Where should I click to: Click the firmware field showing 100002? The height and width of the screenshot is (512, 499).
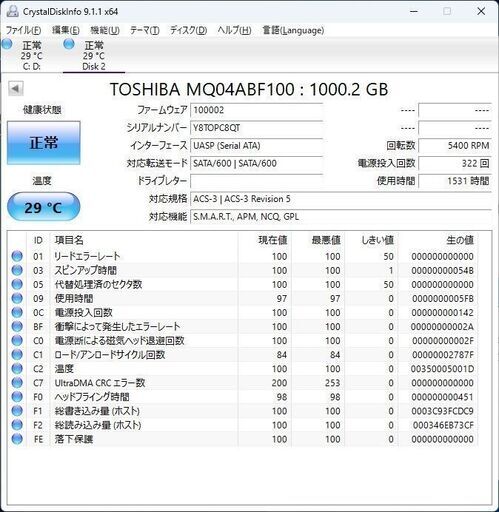[256, 110]
